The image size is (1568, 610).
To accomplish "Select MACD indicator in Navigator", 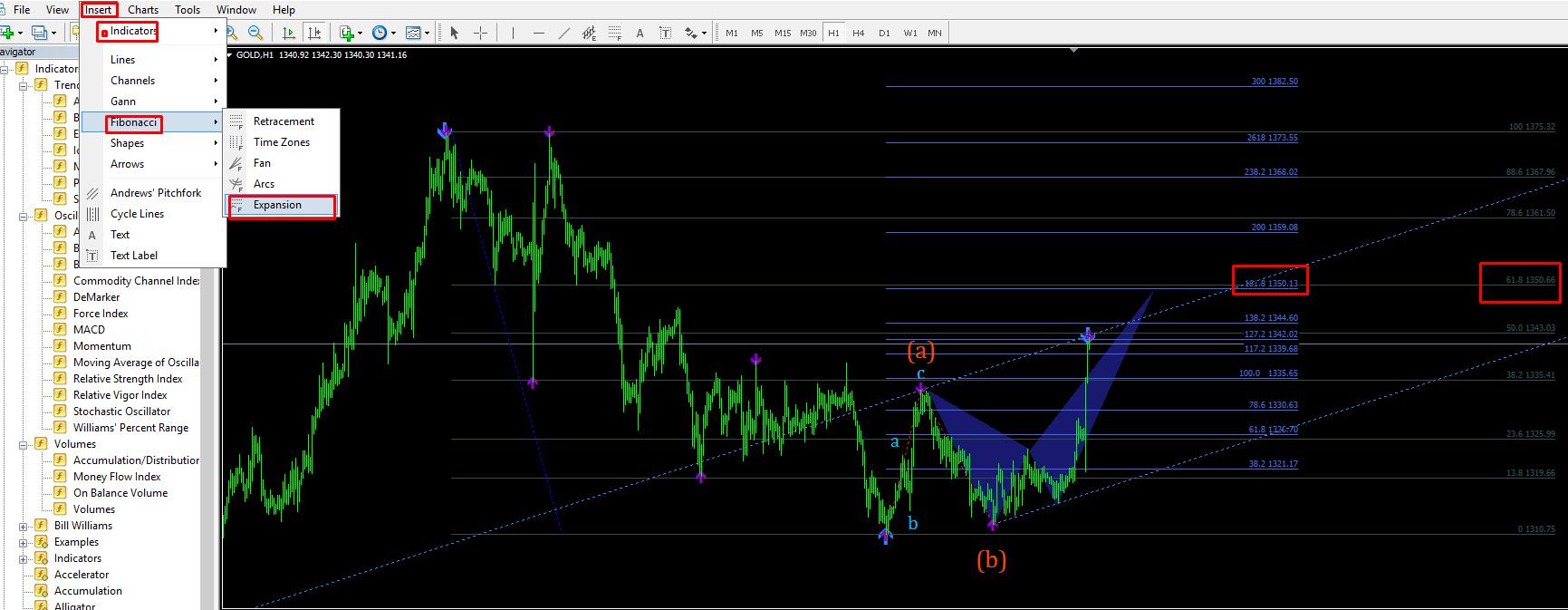I will pyautogui.click(x=89, y=330).
